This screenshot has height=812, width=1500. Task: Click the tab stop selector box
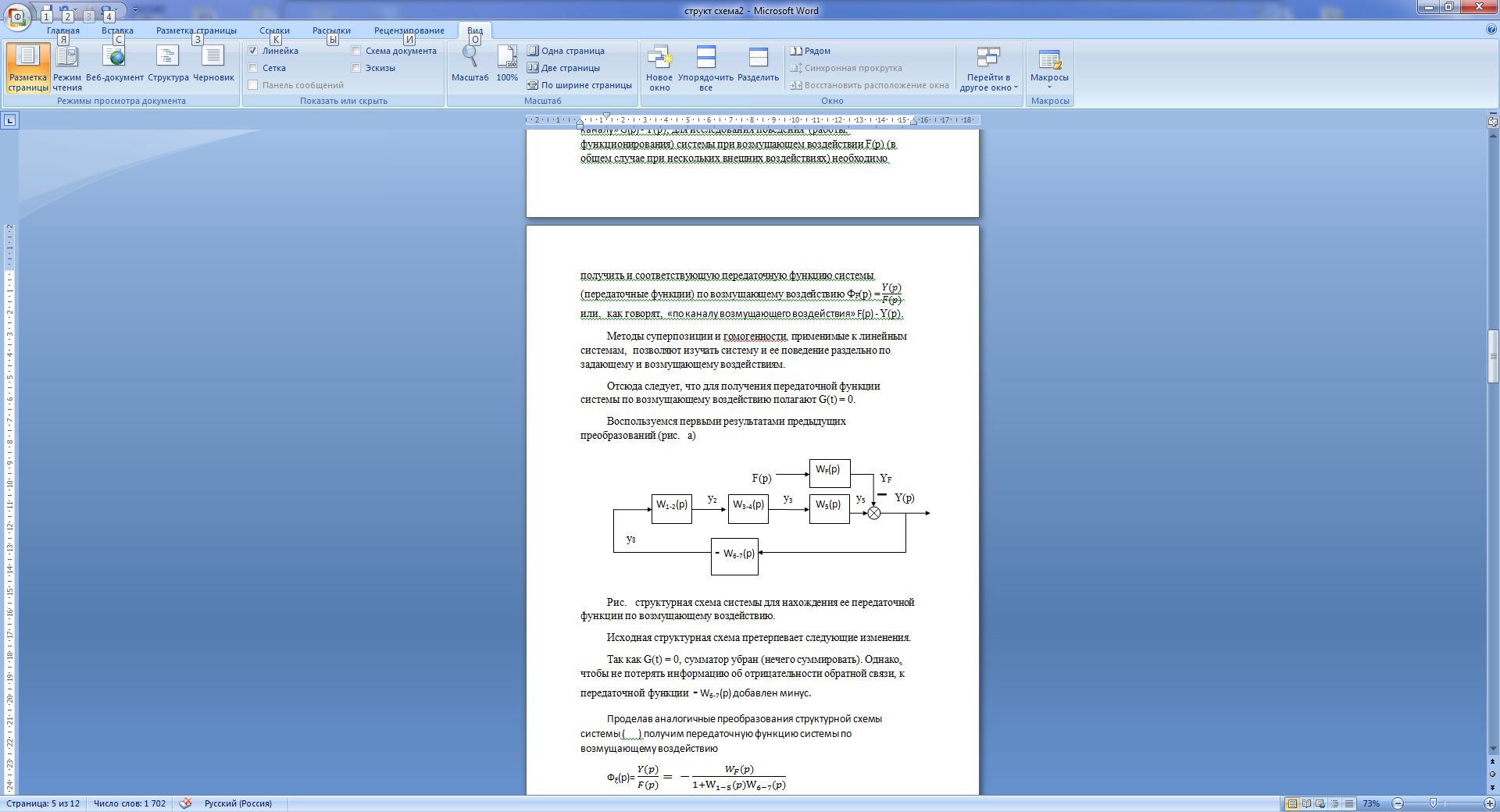click(x=9, y=120)
